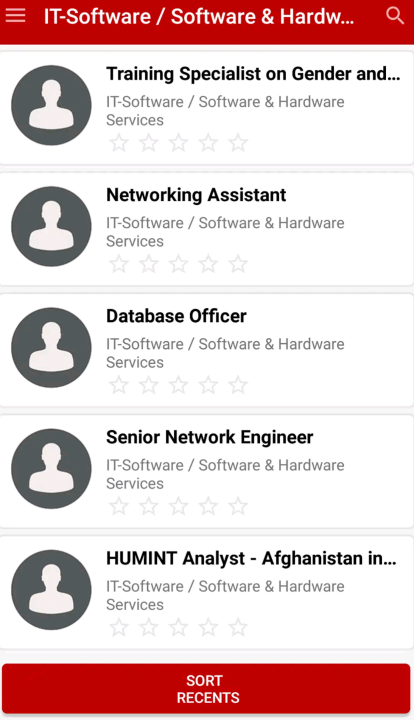Tap the Networking Assistant profile avatar
414x720 pixels.
pyautogui.click(x=51, y=226)
